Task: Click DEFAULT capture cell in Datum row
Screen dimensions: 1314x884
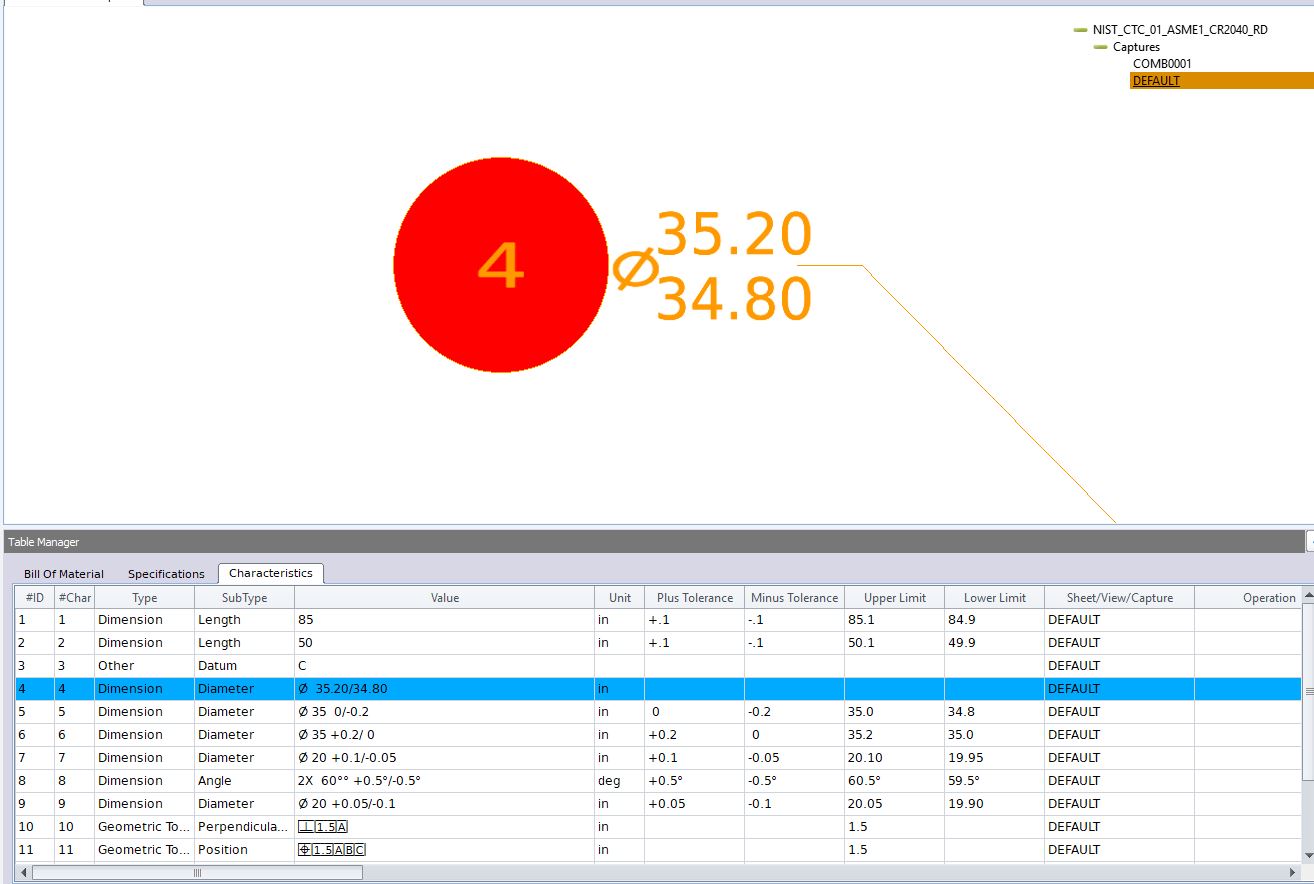Action: click(1120, 666)
